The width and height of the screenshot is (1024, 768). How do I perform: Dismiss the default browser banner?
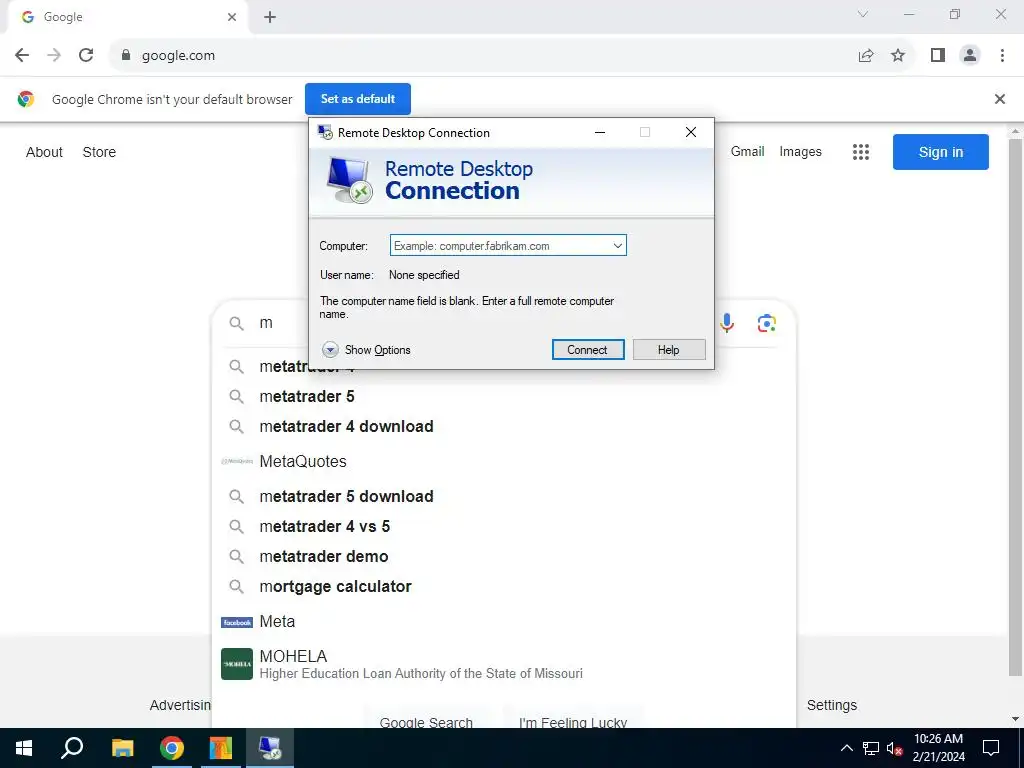pos(999,99)
